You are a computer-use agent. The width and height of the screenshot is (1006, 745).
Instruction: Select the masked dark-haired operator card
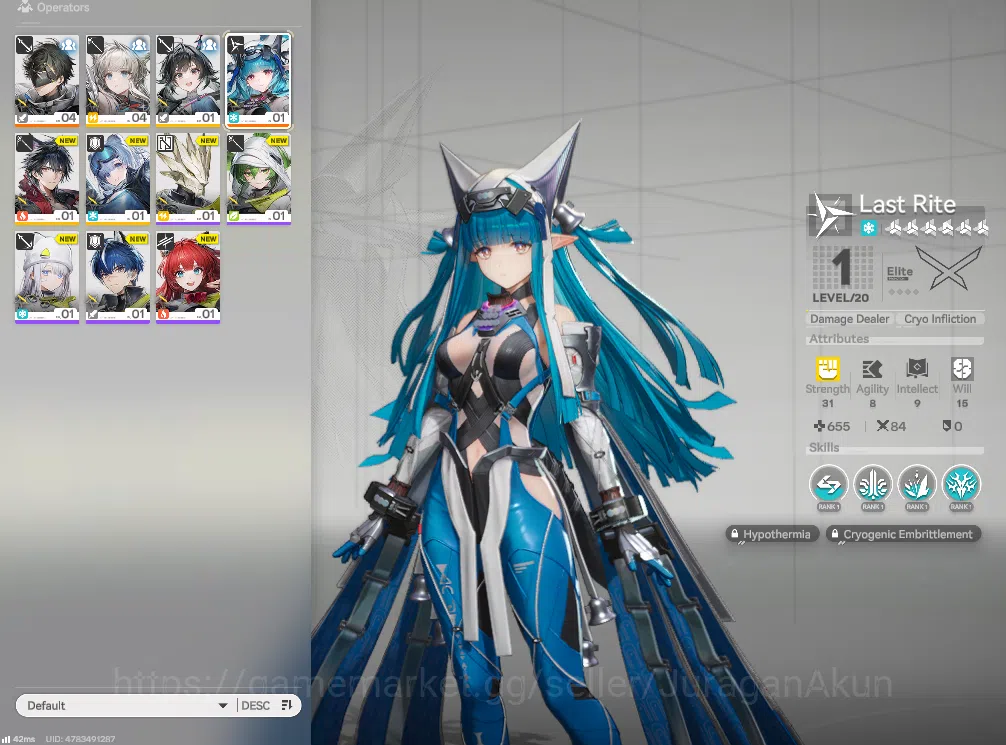tap(47, 80)
